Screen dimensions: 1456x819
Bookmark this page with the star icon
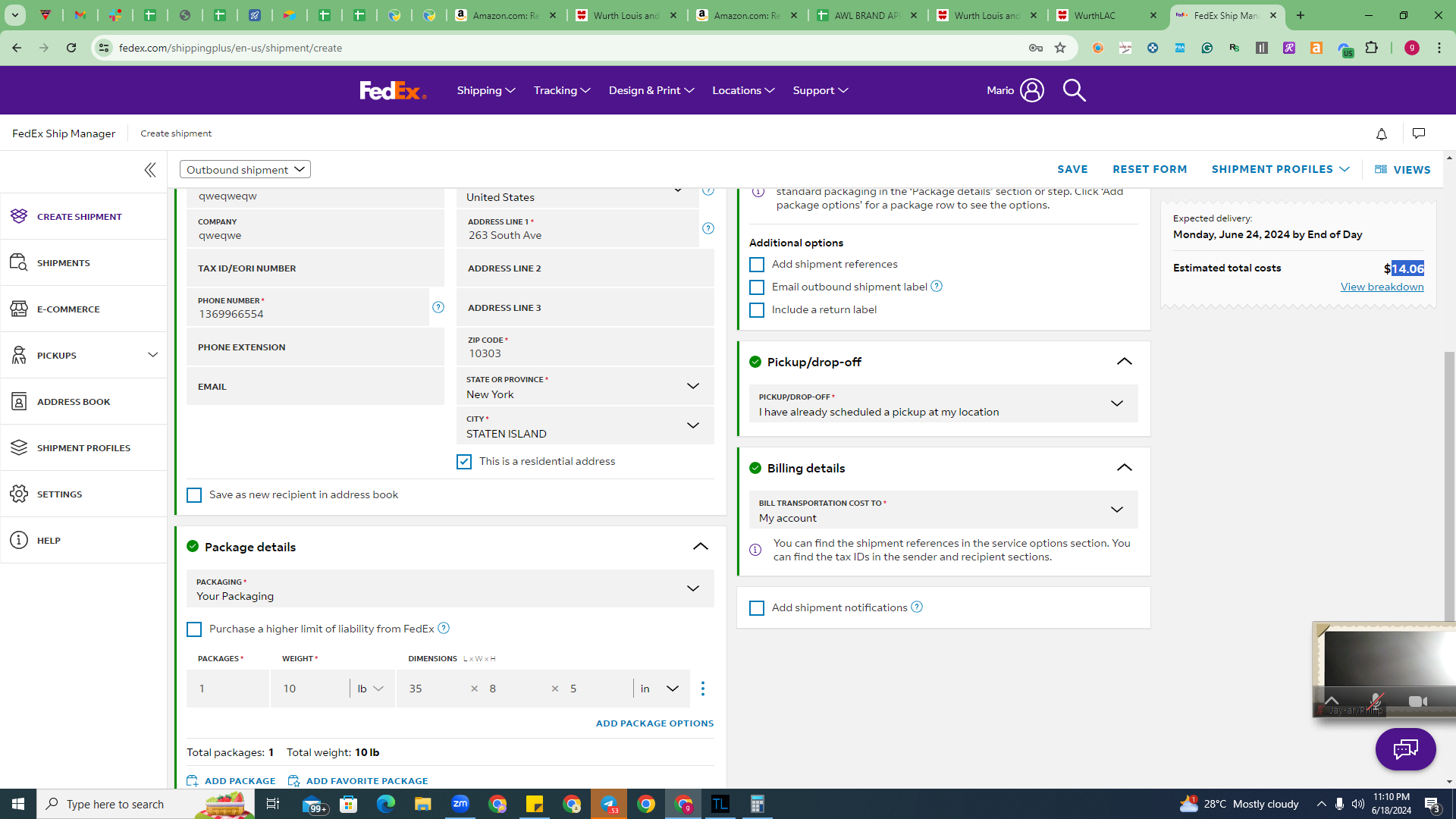click(1060, 48)
